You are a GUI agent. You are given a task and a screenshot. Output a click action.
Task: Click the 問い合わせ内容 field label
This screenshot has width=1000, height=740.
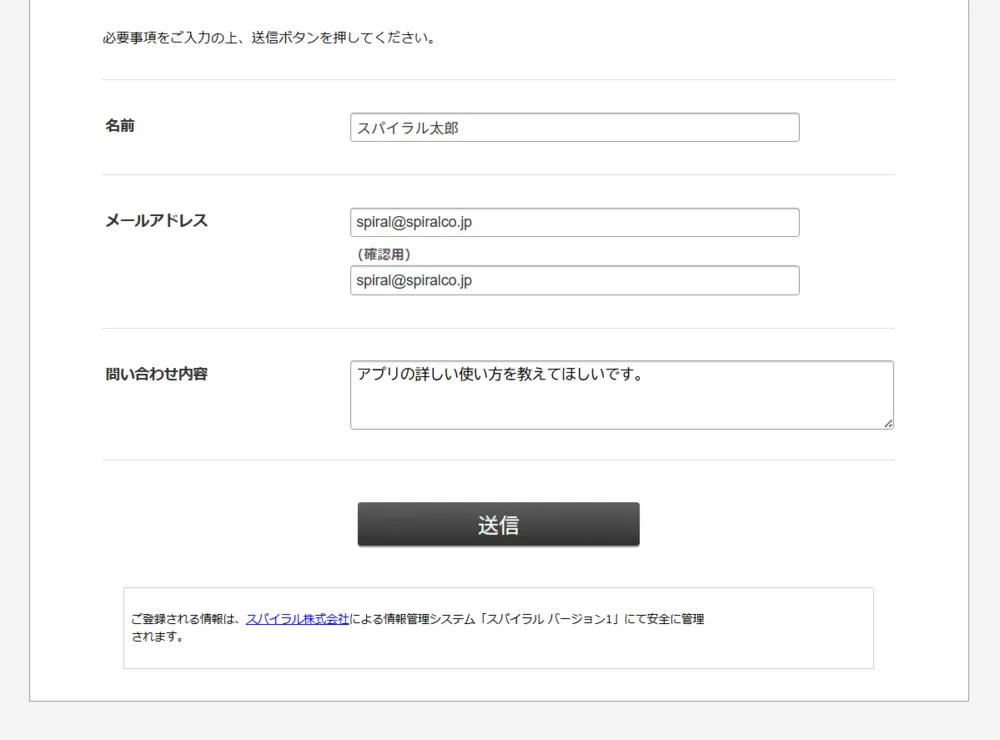coord(156,374)
